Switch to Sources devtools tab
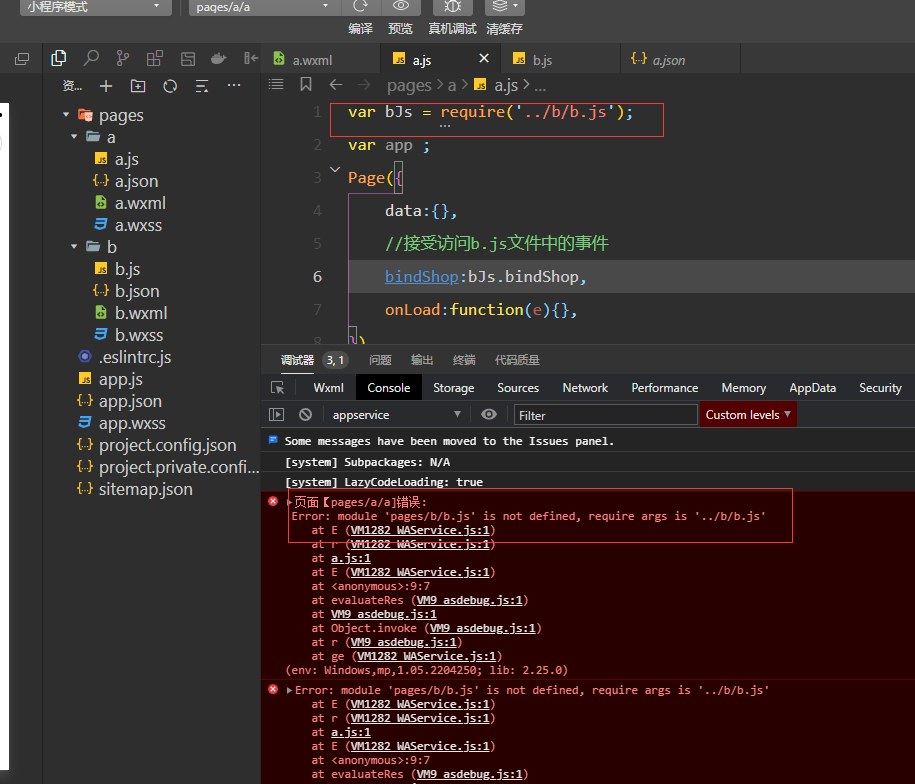The width and height of the screenshot is (915, 784). (518, 388)
